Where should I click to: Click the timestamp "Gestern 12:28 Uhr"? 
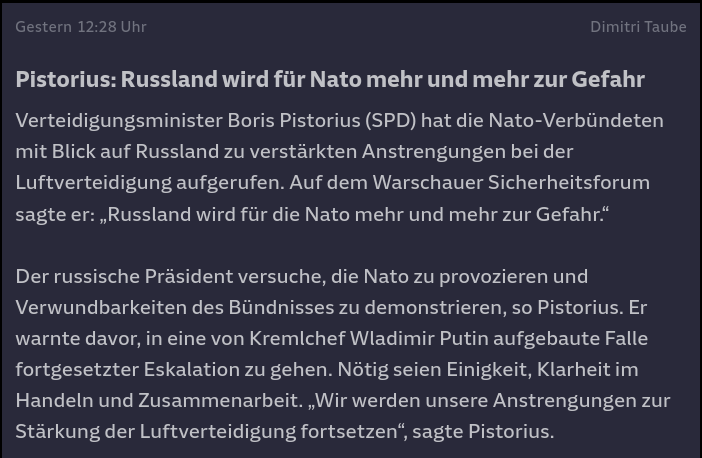tap(81, 27)
